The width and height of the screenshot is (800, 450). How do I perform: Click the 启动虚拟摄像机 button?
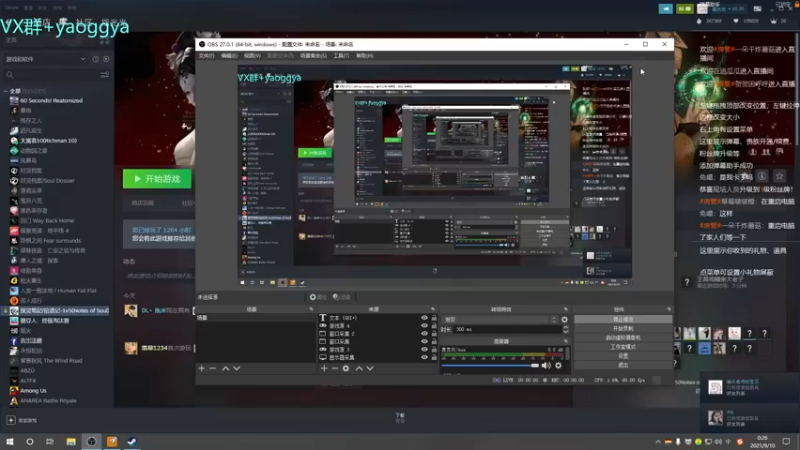coord(623,338)
